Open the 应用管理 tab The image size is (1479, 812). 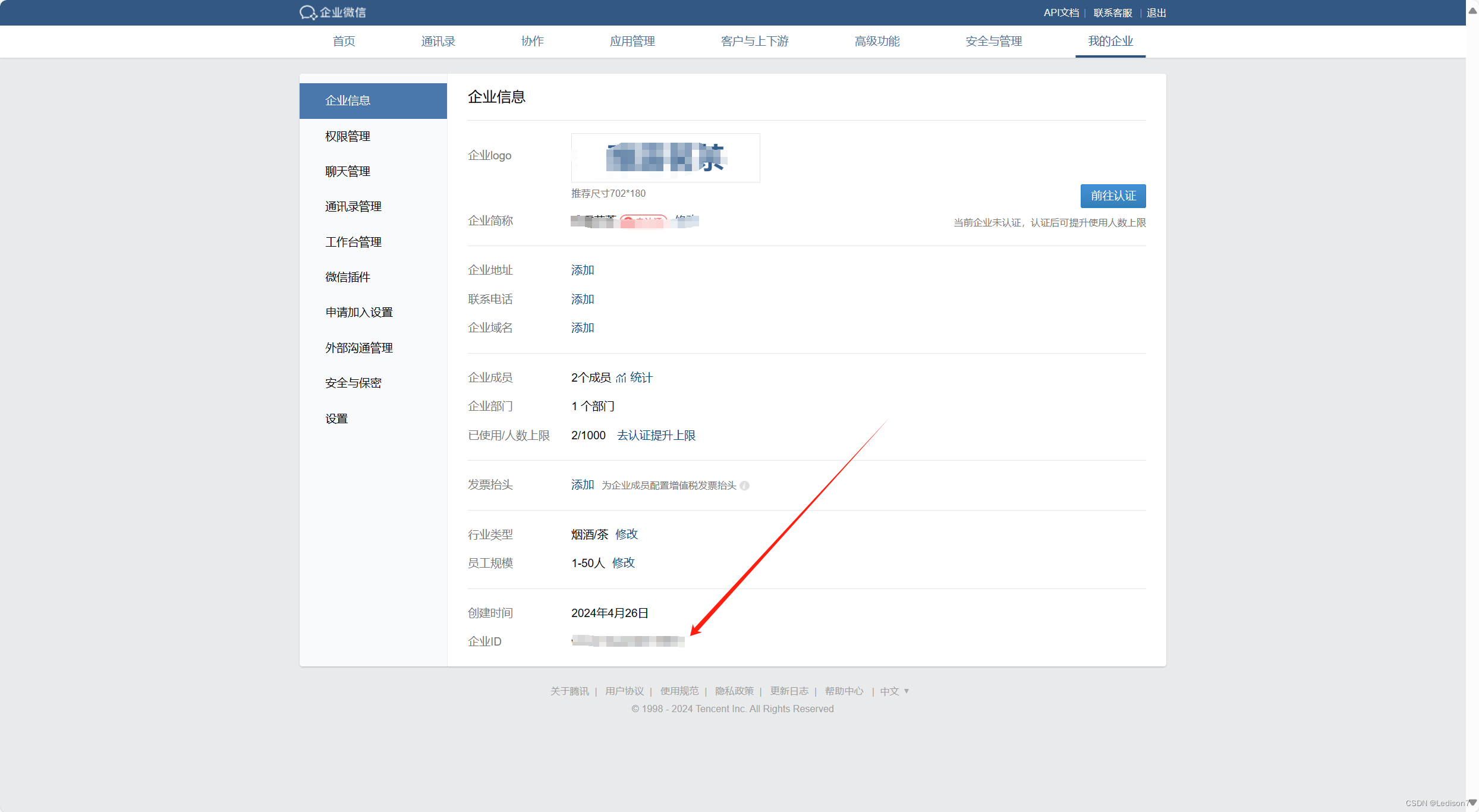632,41
